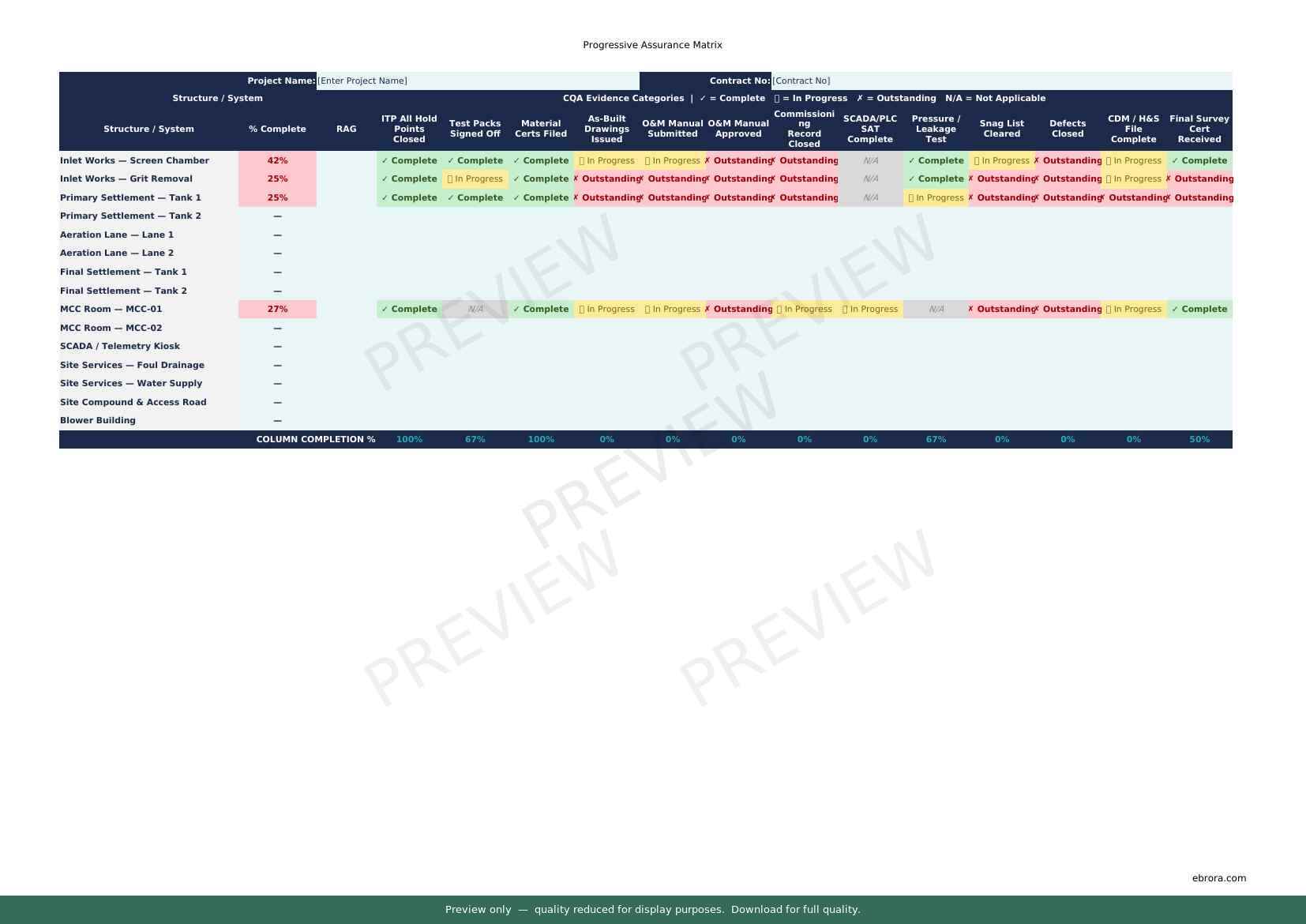Click the Test Packs In Progress cell for Grit Removal
The width and height of the screenshot is (1306, 924).
475,178
